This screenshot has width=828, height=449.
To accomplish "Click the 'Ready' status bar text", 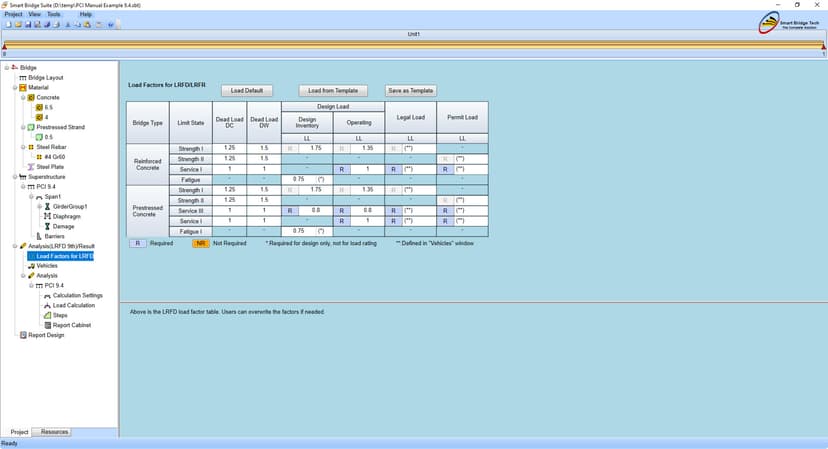I will [10, 444].
